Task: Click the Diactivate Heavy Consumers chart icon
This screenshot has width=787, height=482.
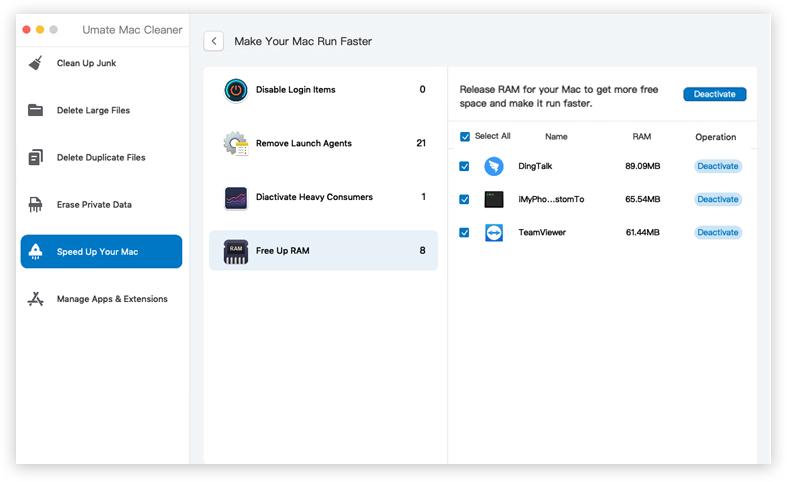Action: click(236, 198)
